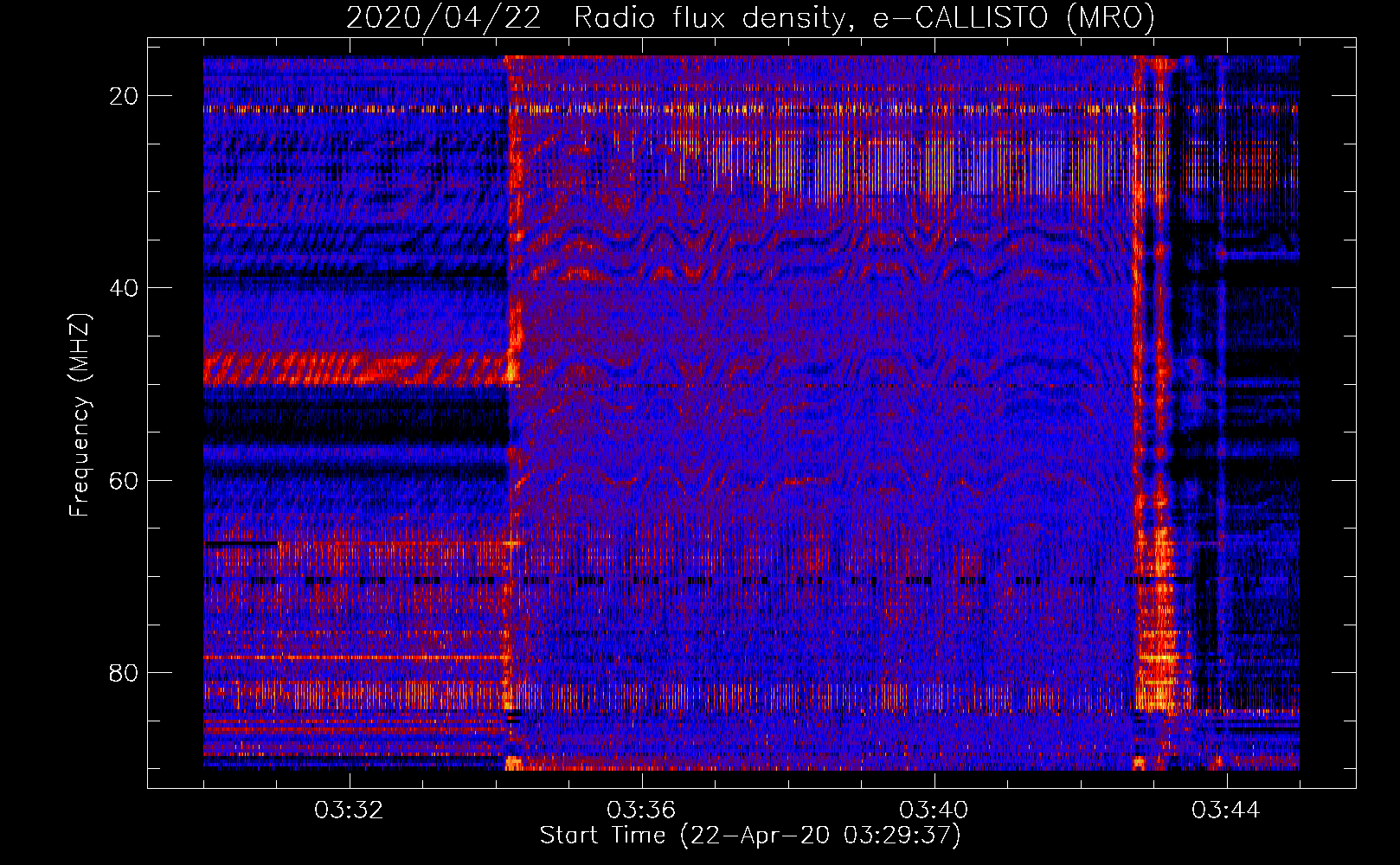Click the '03:44' time axis tick label
This screenshot has height=865, width=1400.
tap(1226, 811)
